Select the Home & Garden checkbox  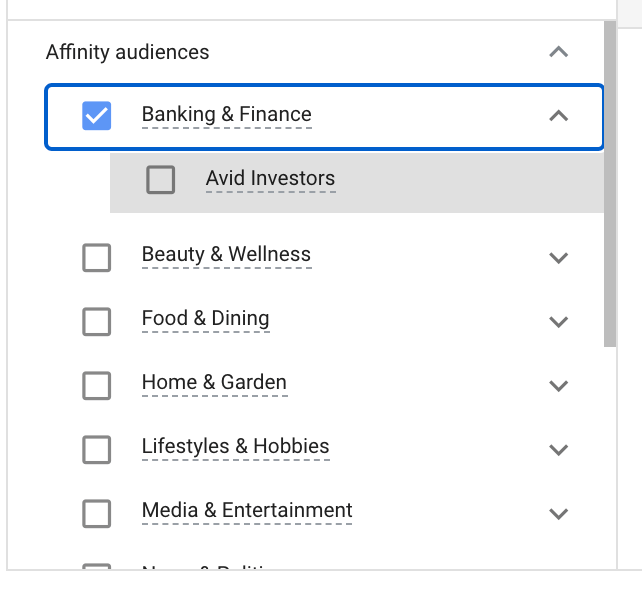[x=97, y=386]
